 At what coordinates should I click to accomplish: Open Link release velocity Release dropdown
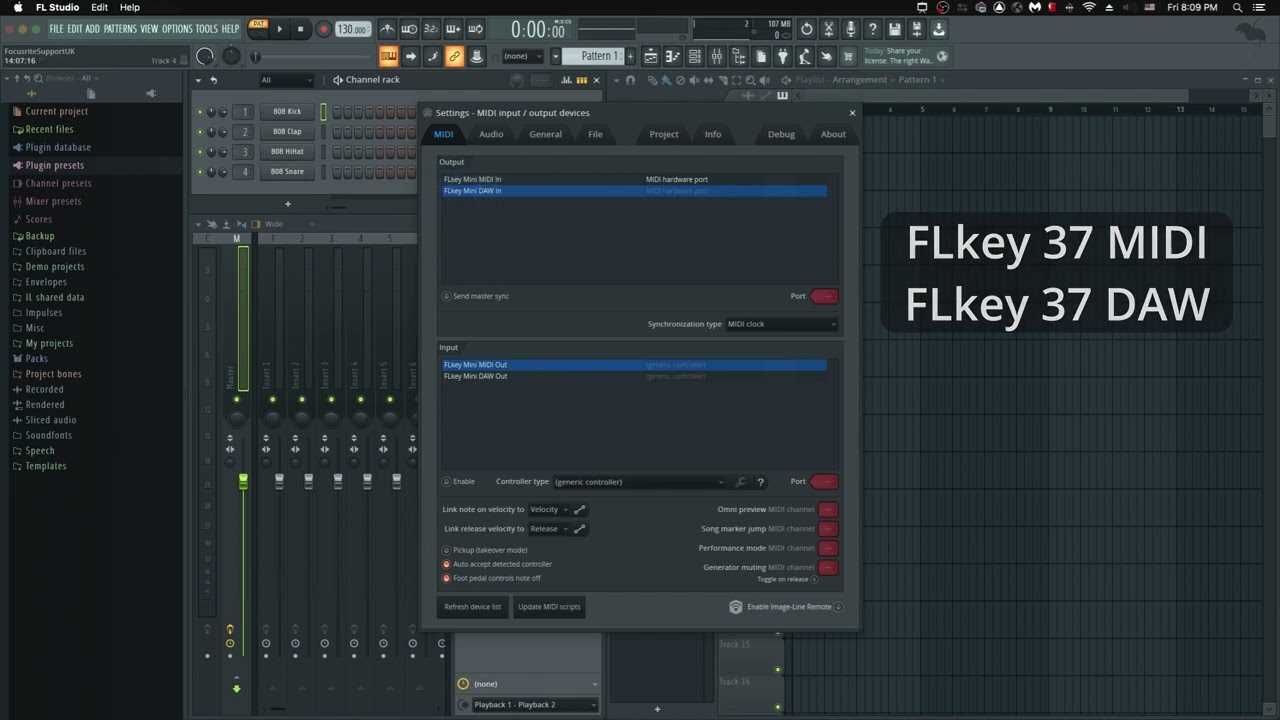pyautogui.click(x=548, y=529)
